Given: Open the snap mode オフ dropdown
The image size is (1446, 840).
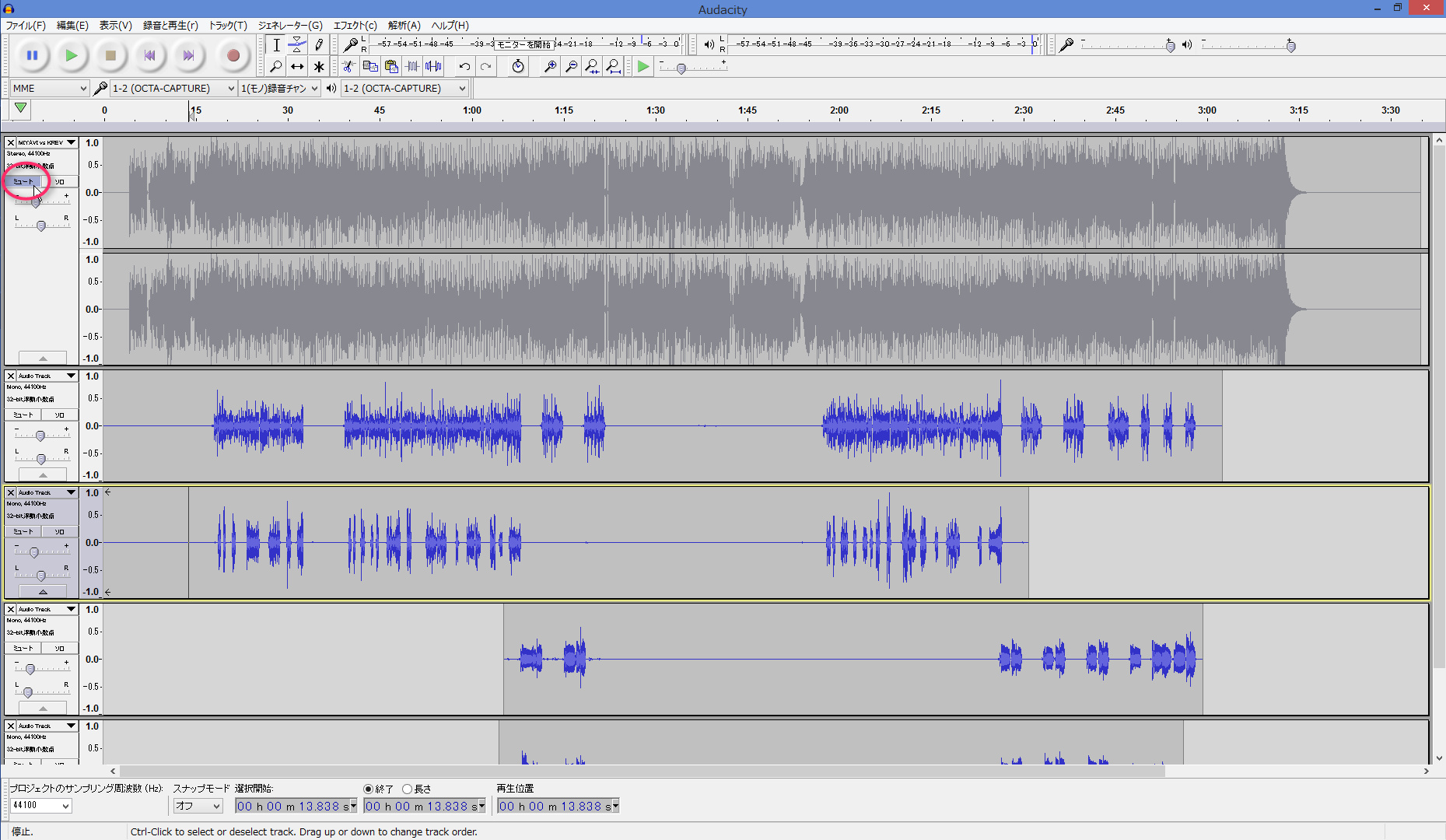Looking at the screenshot, I should coord(198,806).
